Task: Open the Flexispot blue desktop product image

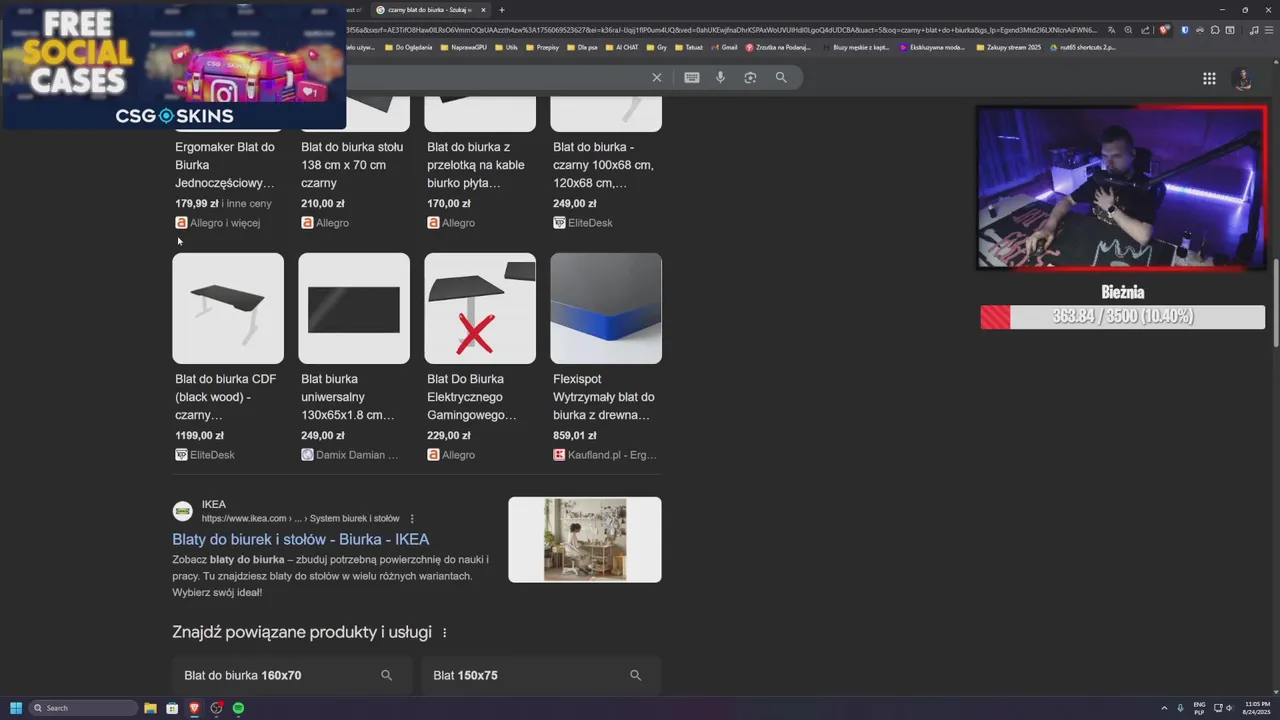Action: point(606,308)
